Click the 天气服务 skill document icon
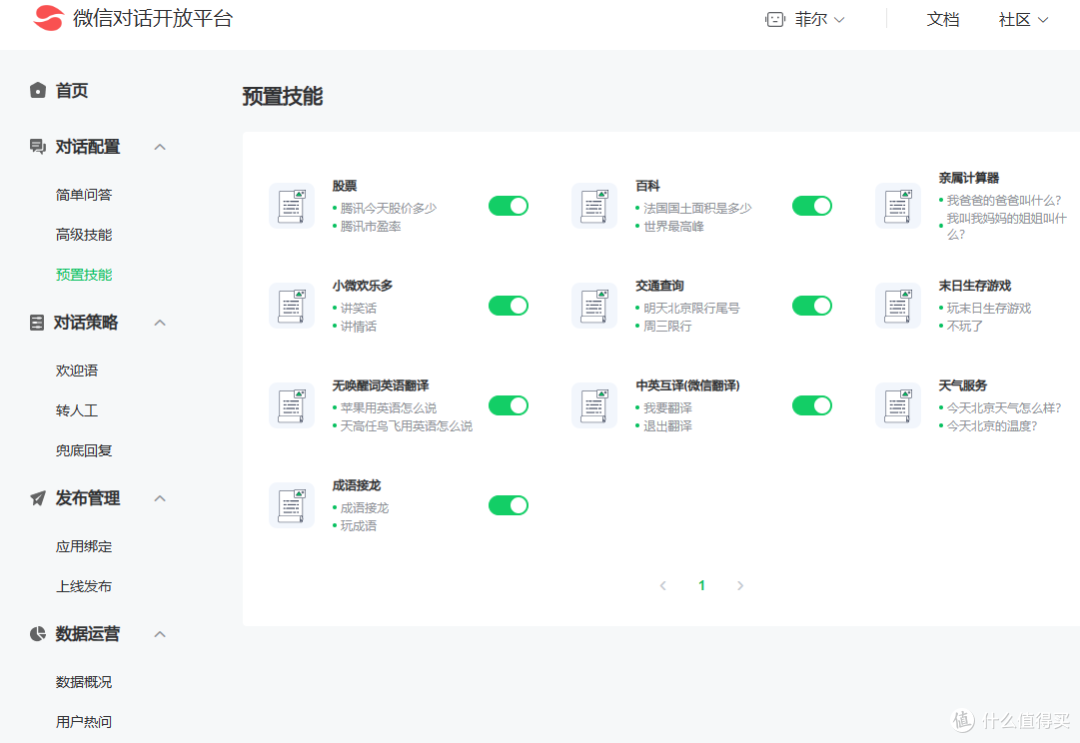Image resolution: width=1080 pixels, height=743 pixels. [x=897, y=405]
